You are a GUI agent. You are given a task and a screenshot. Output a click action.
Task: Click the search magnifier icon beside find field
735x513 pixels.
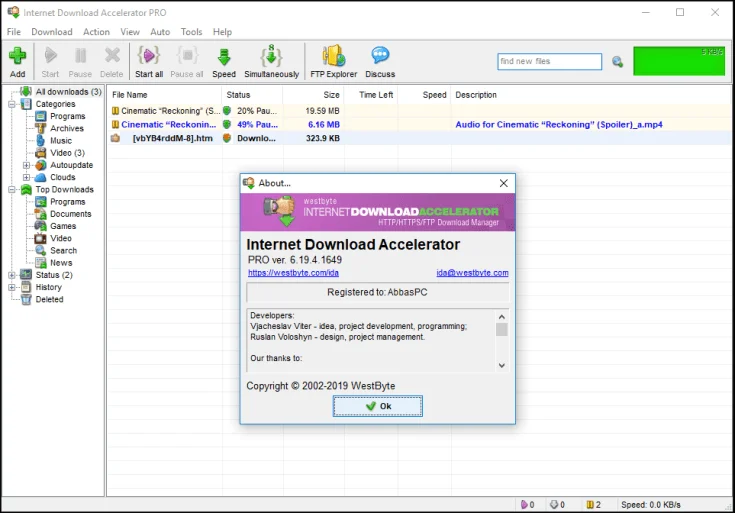click(617, 61)
